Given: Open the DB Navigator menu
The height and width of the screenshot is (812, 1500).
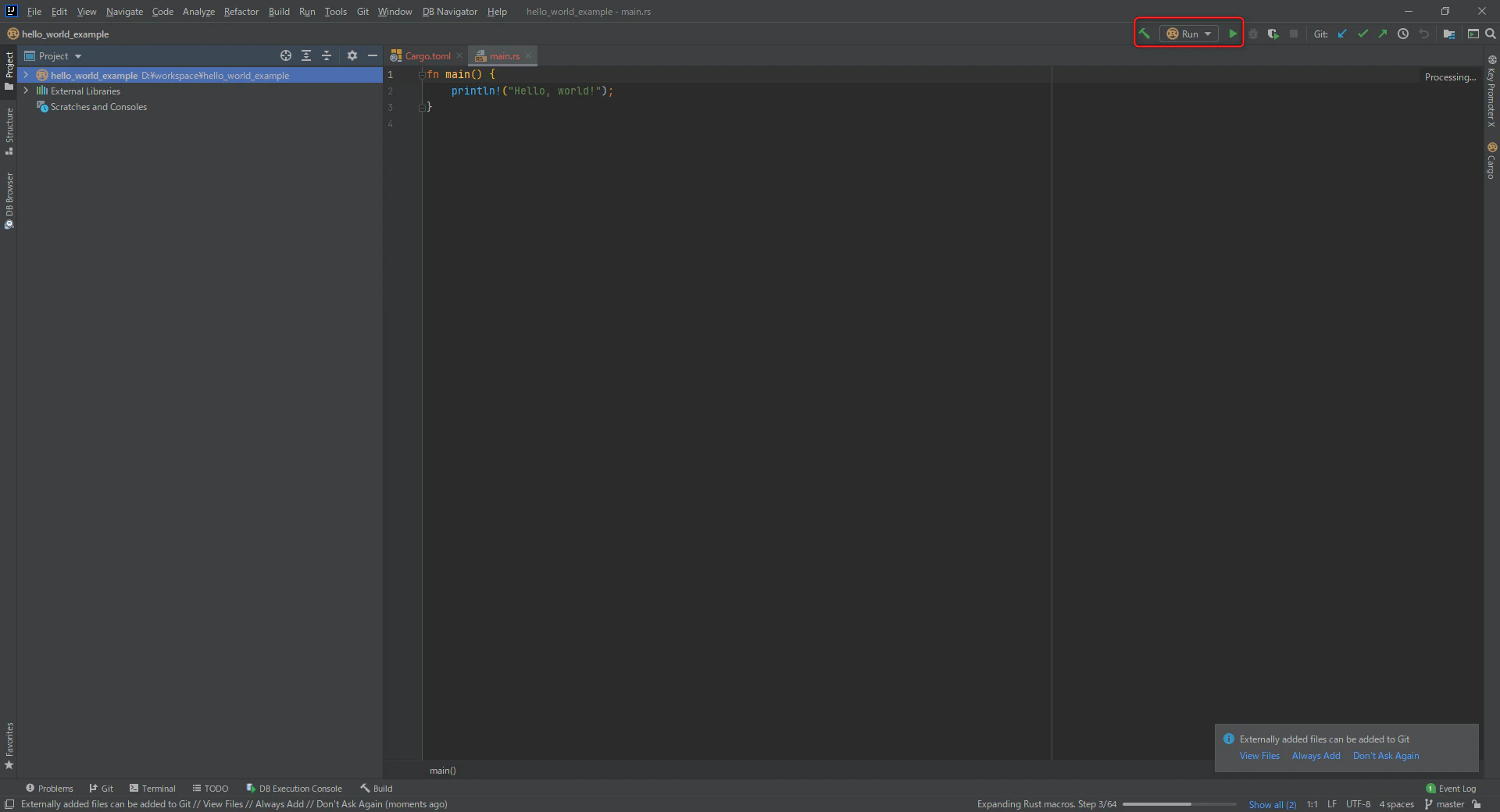Looking at the screenshot, I should (x=450, y=11).
